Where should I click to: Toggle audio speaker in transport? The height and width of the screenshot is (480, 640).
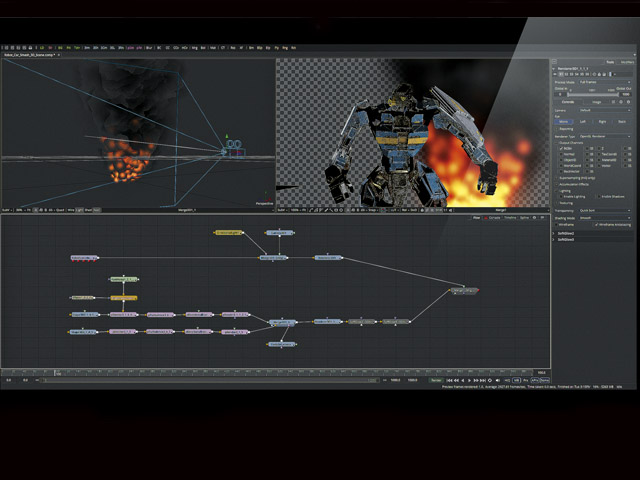(x=498, y=380)
